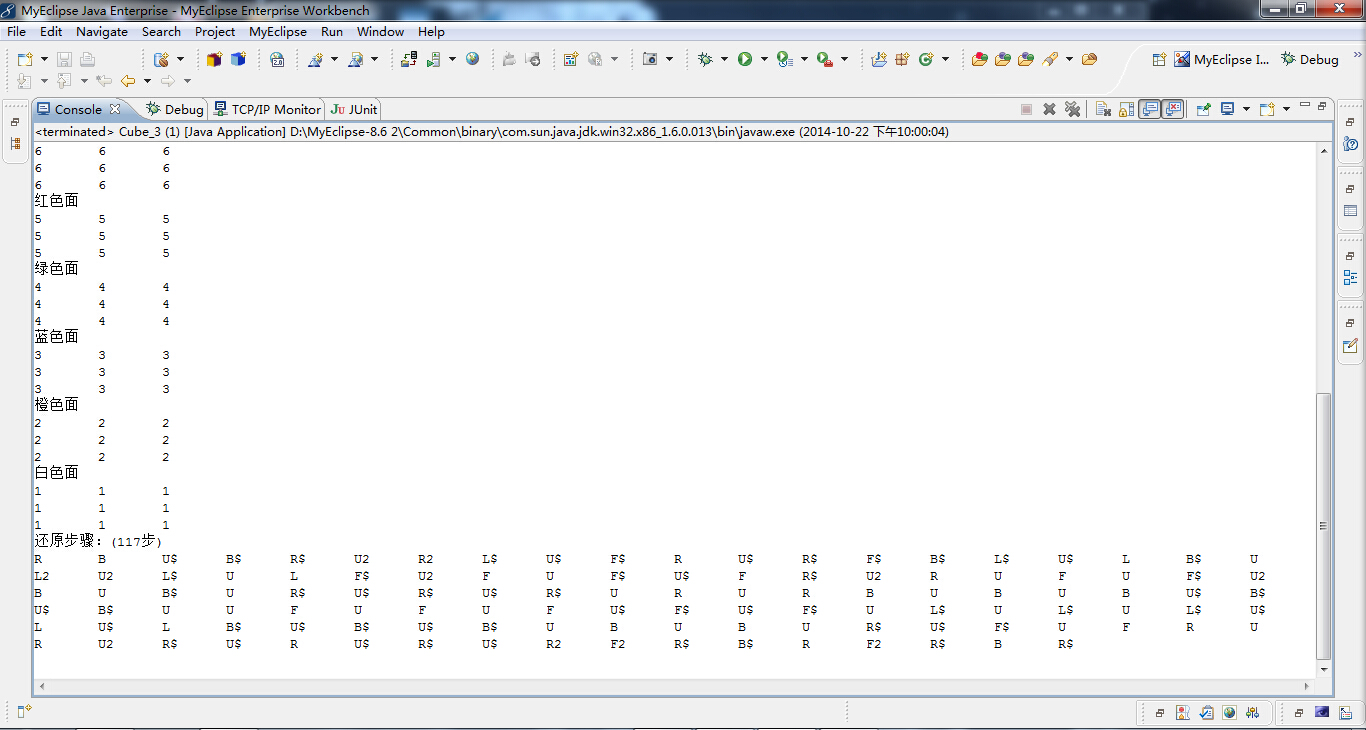The width and height of the screenshot is (1366, 730).
Task: Click the '红色面' label in console
Action: click(56, 201)
